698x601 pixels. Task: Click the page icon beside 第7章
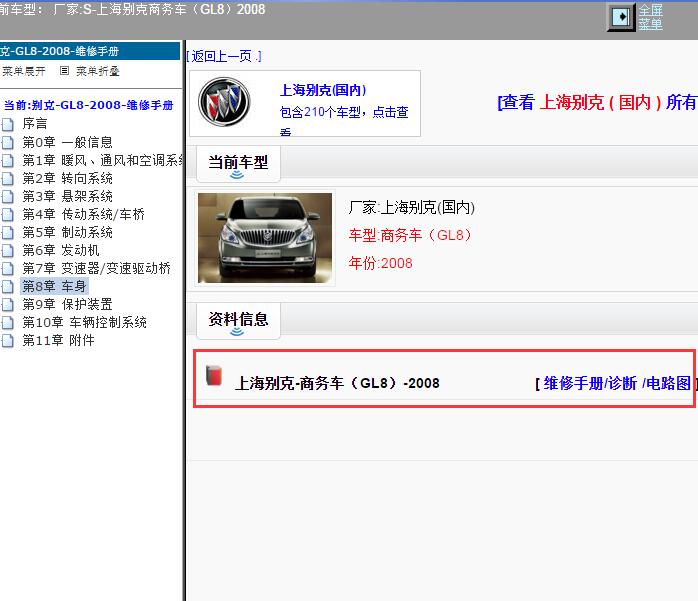[x=8, y=268]
